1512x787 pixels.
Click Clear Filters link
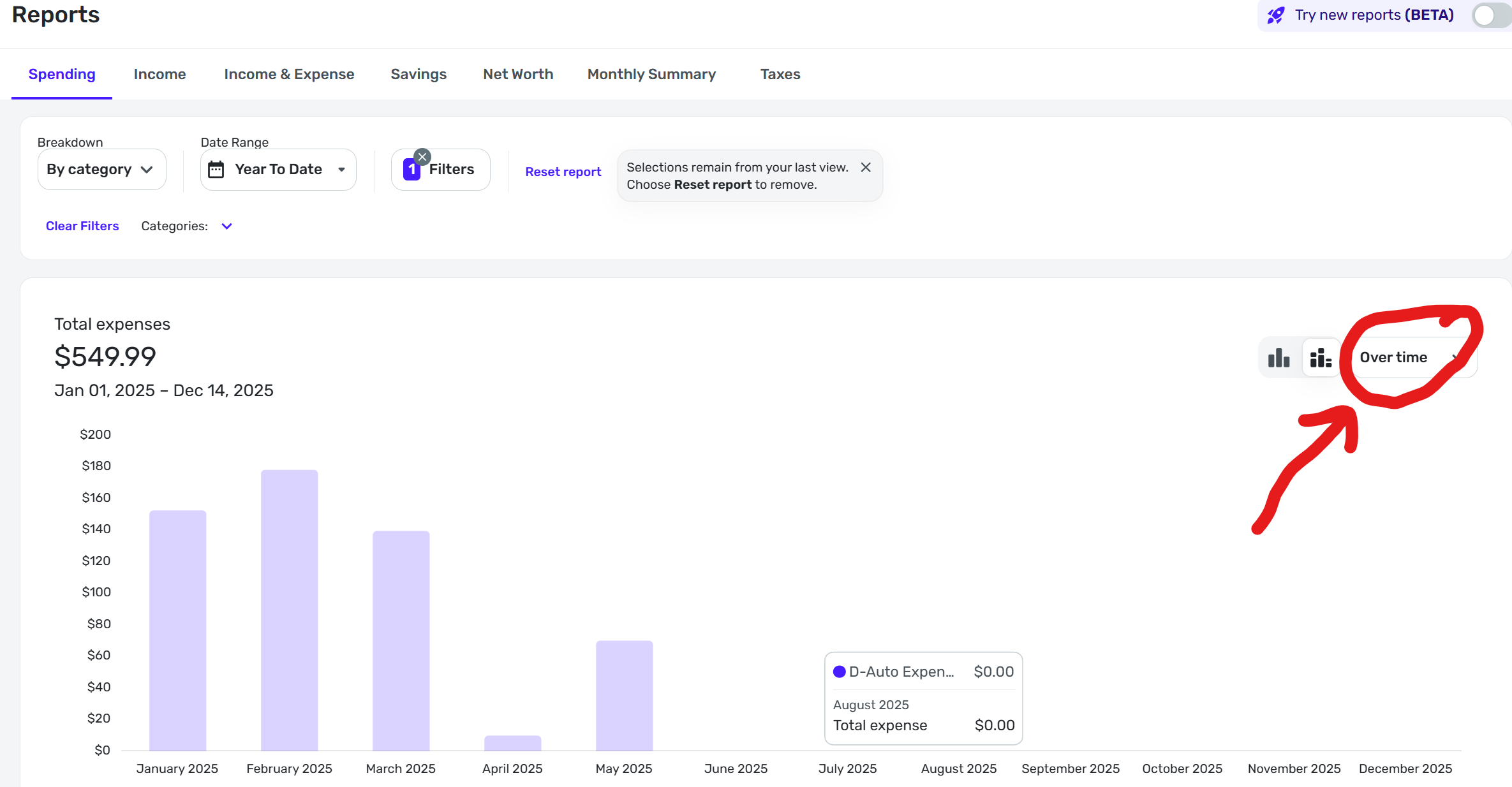tap(82, 226)
